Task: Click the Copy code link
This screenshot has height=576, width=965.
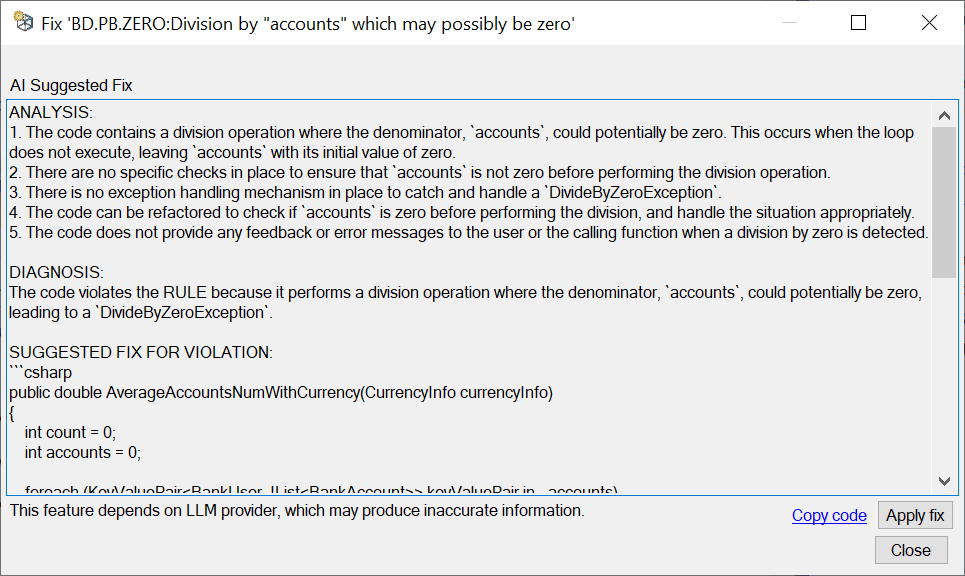Action: coord(829,516)
